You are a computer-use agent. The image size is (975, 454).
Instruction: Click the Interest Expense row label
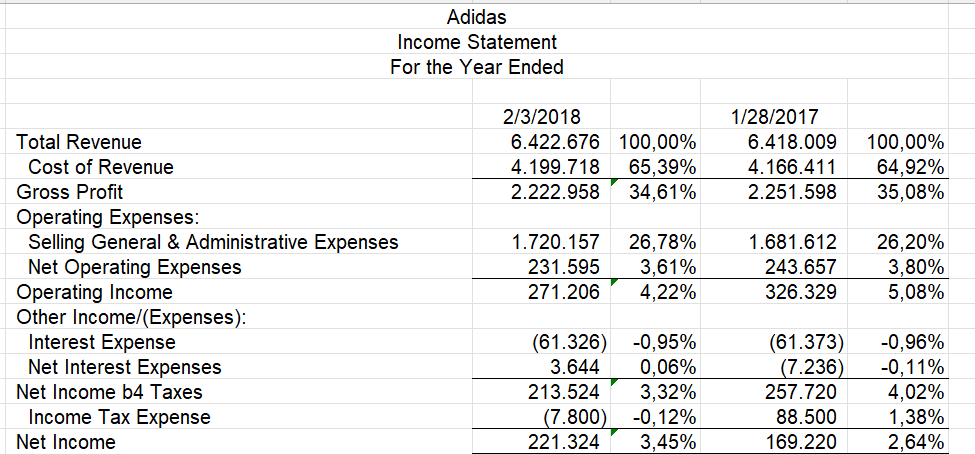[102, 342]
